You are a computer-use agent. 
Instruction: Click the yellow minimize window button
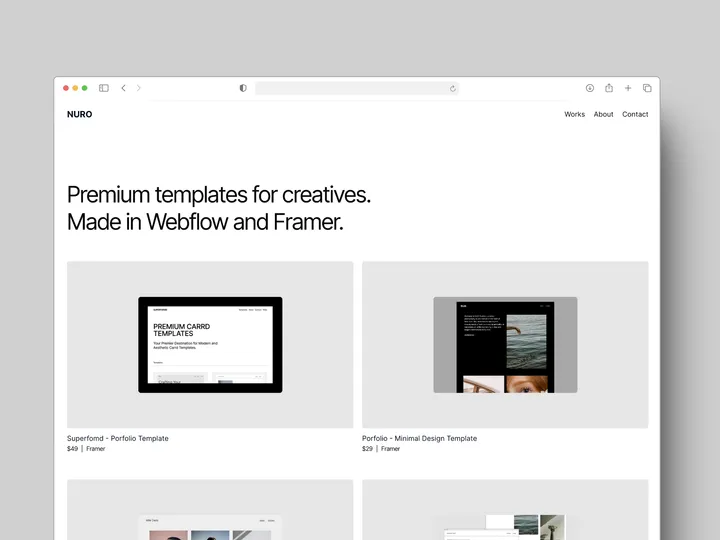pos(75,88)
